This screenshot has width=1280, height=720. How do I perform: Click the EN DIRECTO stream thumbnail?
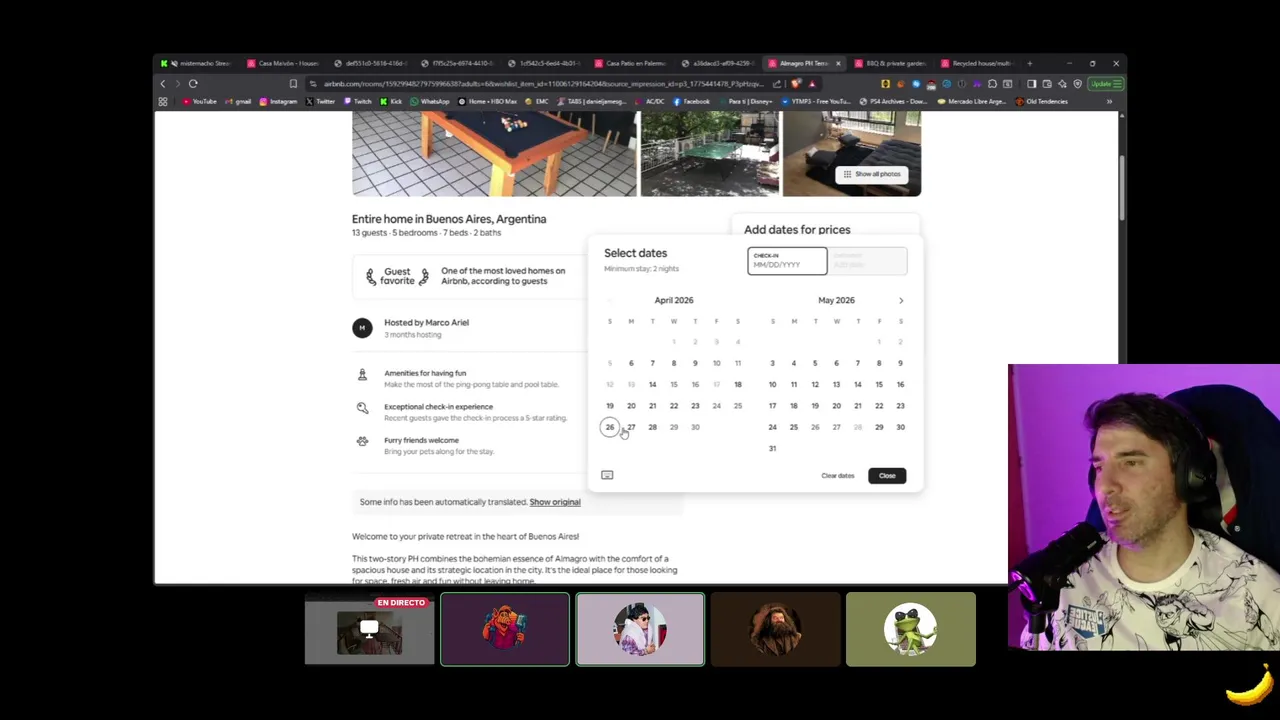(369, 630)
